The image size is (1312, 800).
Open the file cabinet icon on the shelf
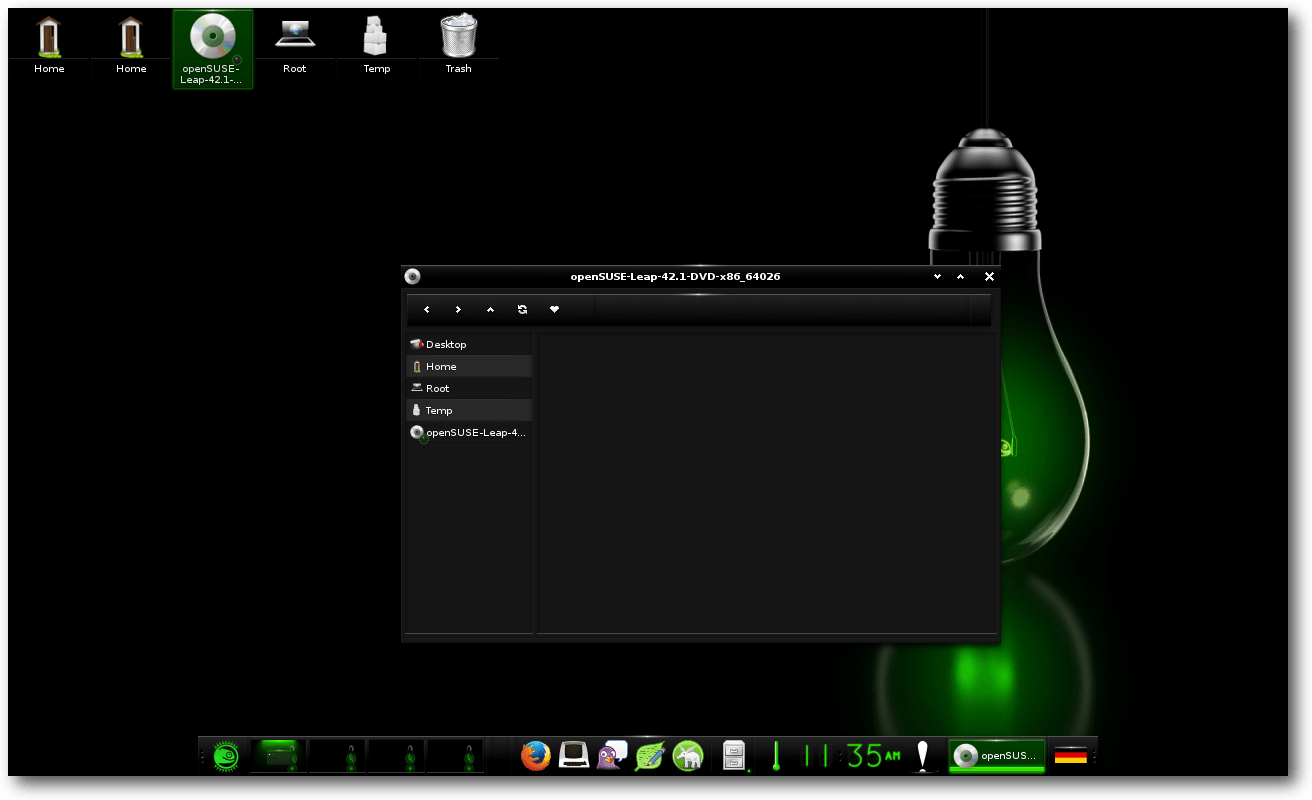[736, 756]
